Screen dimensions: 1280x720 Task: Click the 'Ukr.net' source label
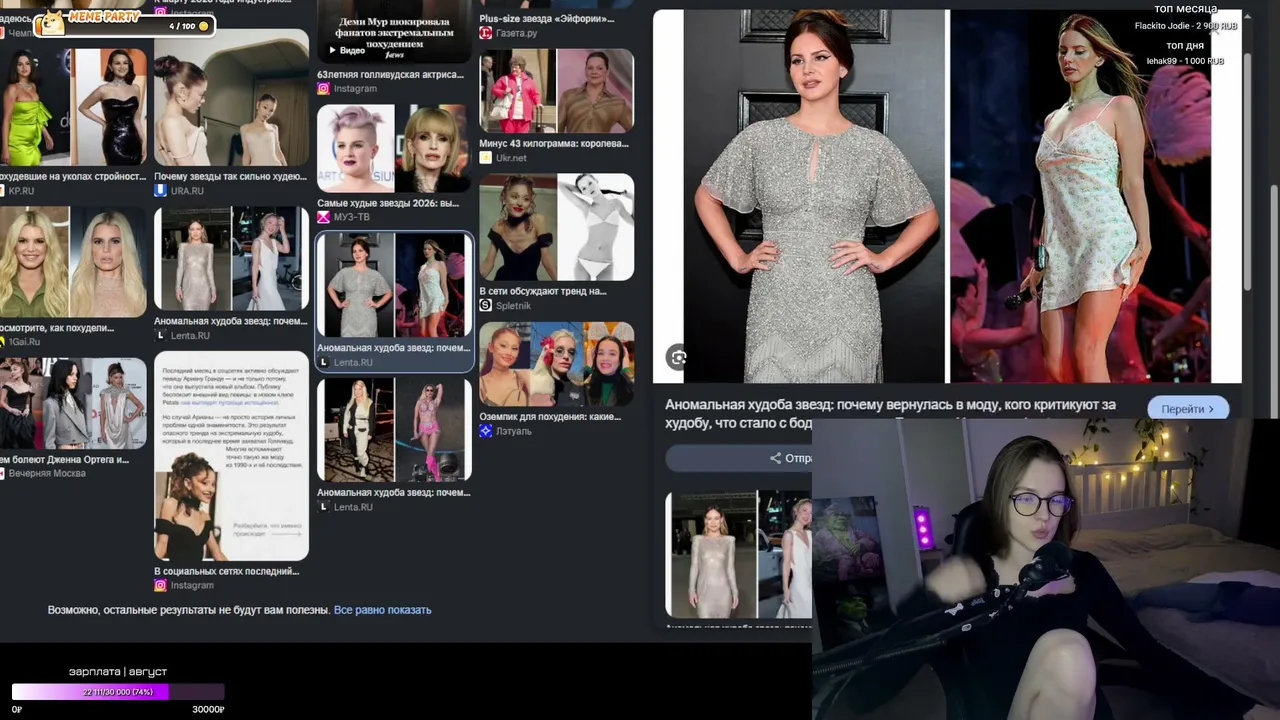click(x=512, y=158)
